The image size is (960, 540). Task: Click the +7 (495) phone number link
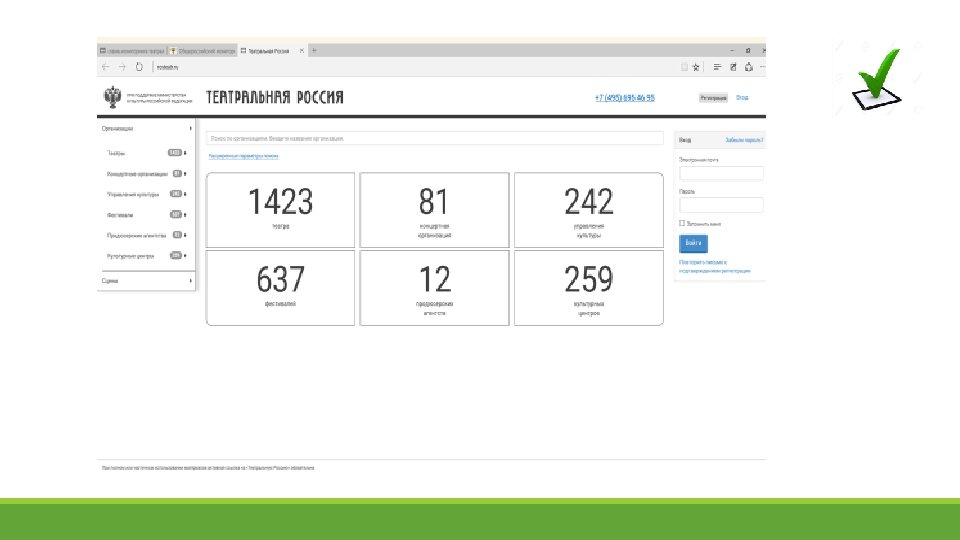[624, 98]
